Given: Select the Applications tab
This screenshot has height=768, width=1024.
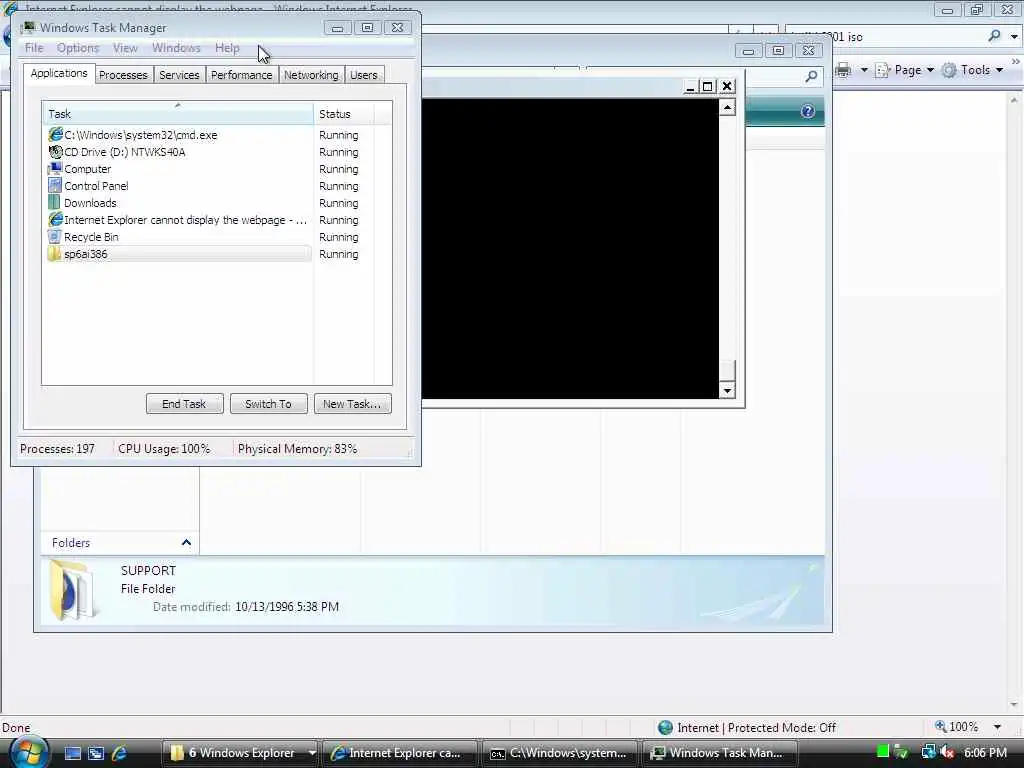Looking at the screenshot, I should (x=59, y=73).
